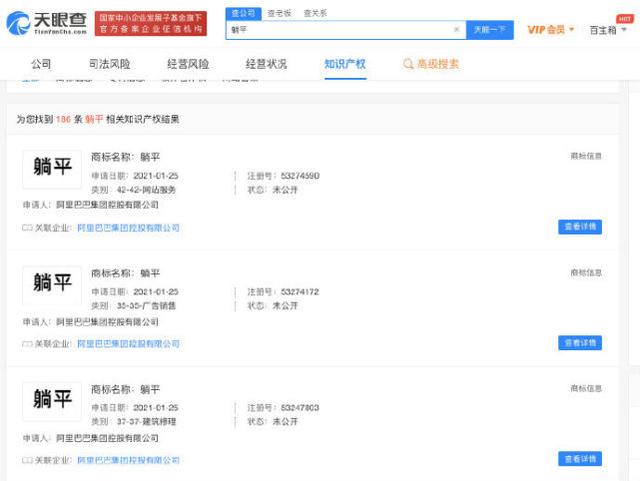Click the related-company icon in the 建筑修理 entry

pos(27,460)
